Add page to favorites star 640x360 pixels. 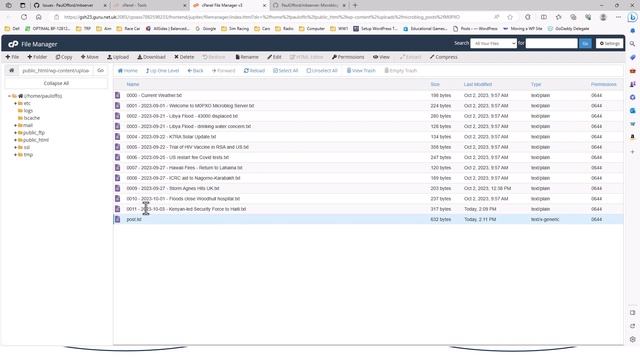point(510,17)
